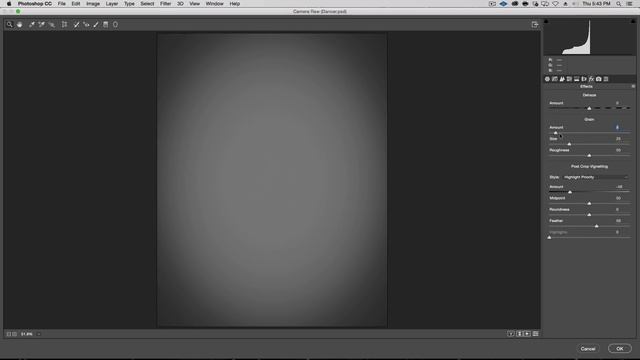Image resolution: width=640 pixels, height=360 pixels.
Task: Open the Presets panel tab
Action: (606, 79)
